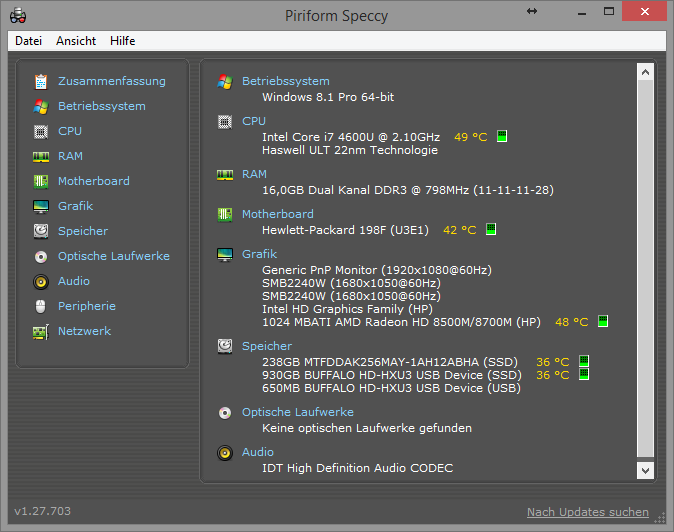This screenshot has height=532, width=674.
Task: Click the Speicher hard drive icon in sidebar
Action: pos(41,231)
